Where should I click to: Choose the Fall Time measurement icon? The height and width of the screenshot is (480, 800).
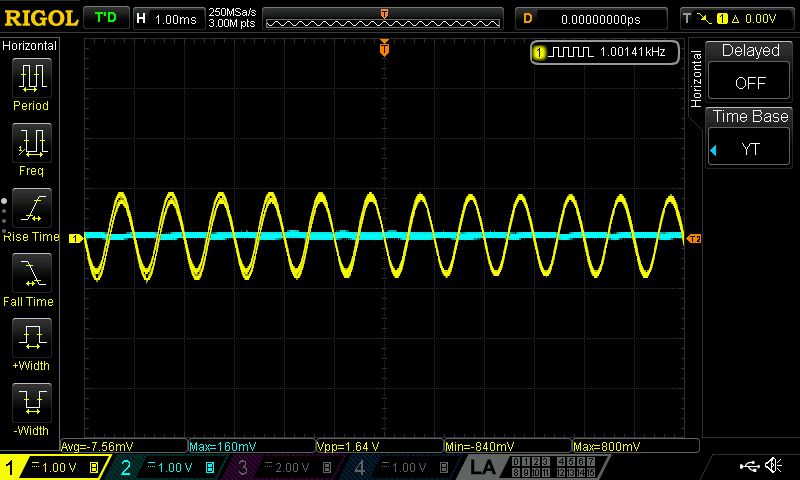(x=31, y=273)
